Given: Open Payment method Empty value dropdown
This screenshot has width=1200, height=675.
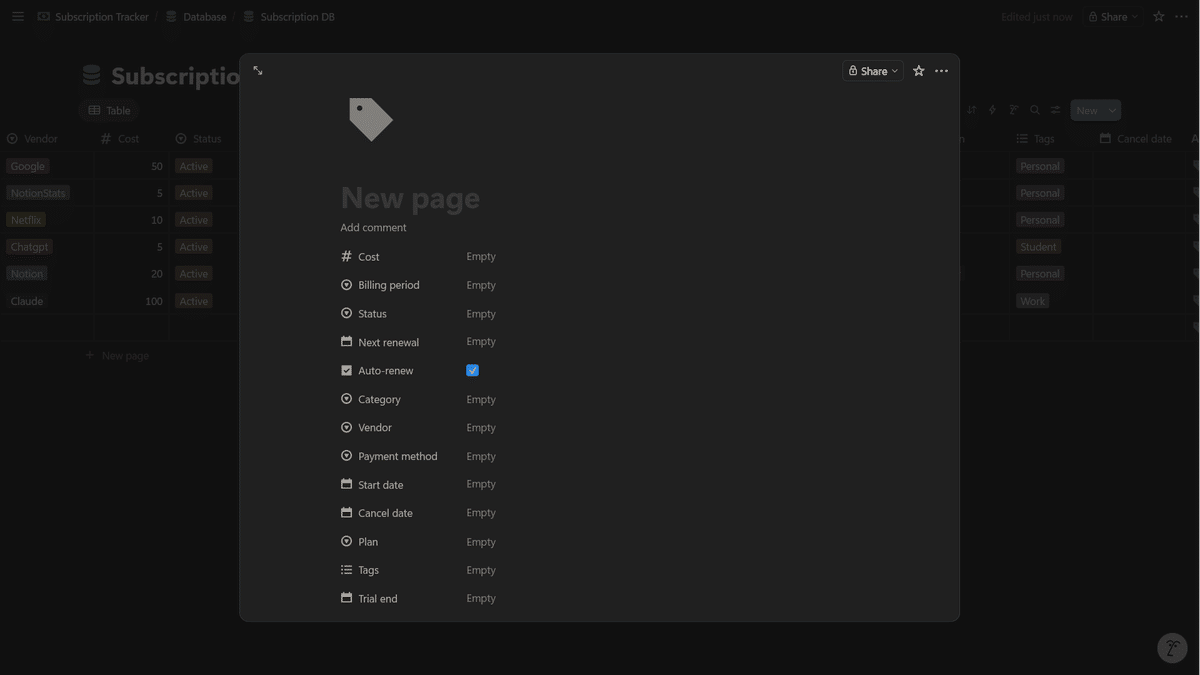Looking at the screenshot, I should point(481,456).
